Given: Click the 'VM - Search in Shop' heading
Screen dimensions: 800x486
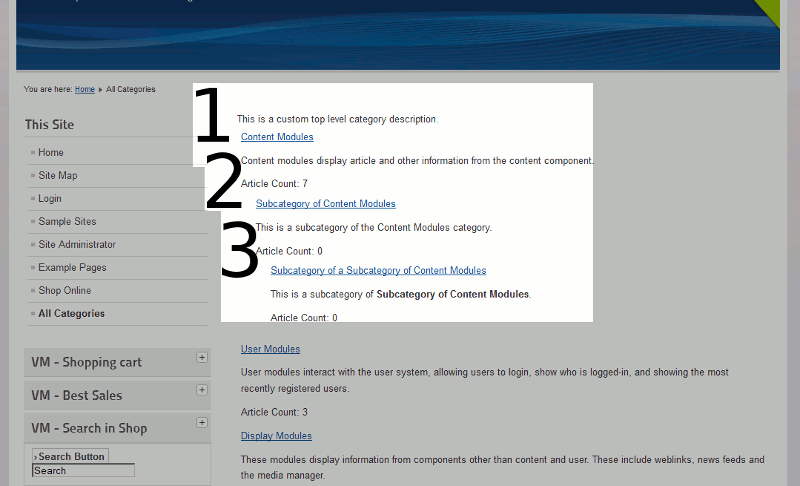Looking at the screenshot, I should 89,428.
